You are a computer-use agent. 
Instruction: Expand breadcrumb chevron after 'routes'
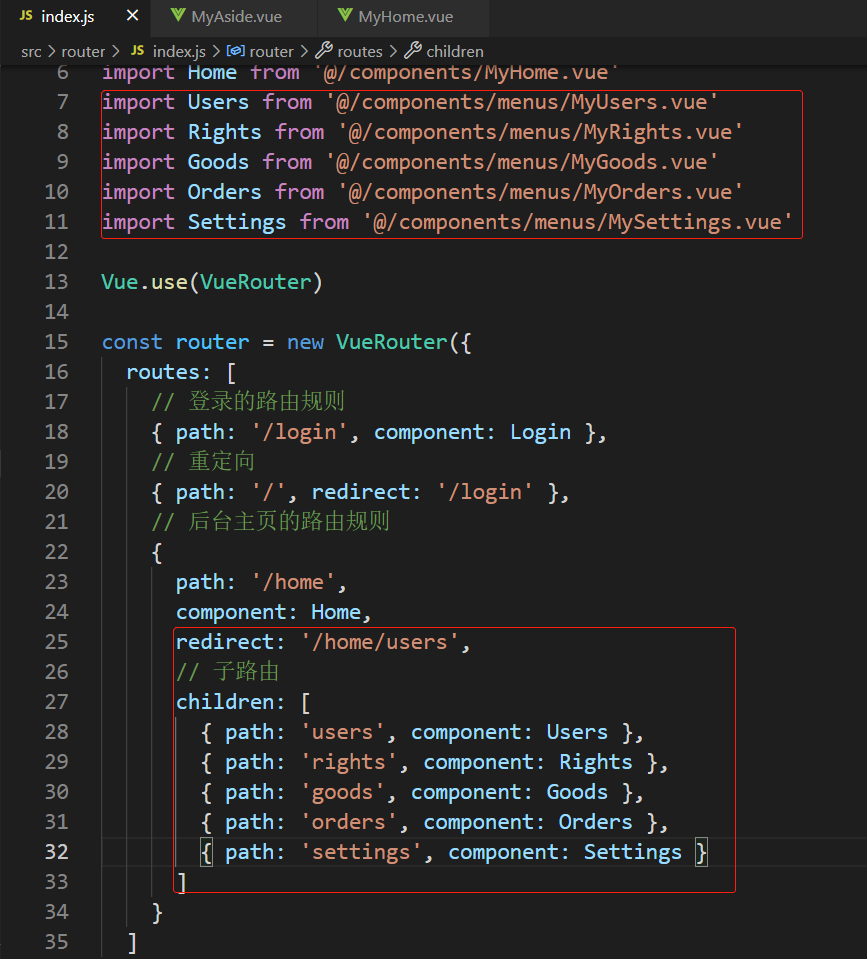tap(393, 51)
